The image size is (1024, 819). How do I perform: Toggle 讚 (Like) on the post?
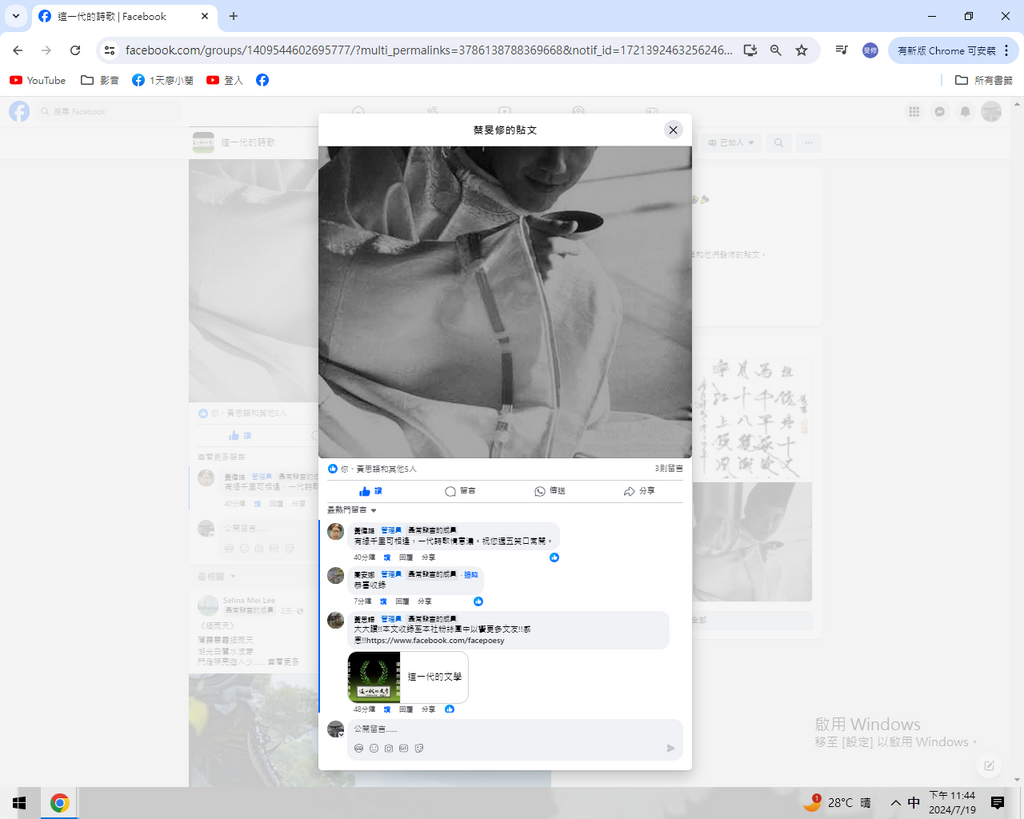pyautogui.click(x=370, y=491)
